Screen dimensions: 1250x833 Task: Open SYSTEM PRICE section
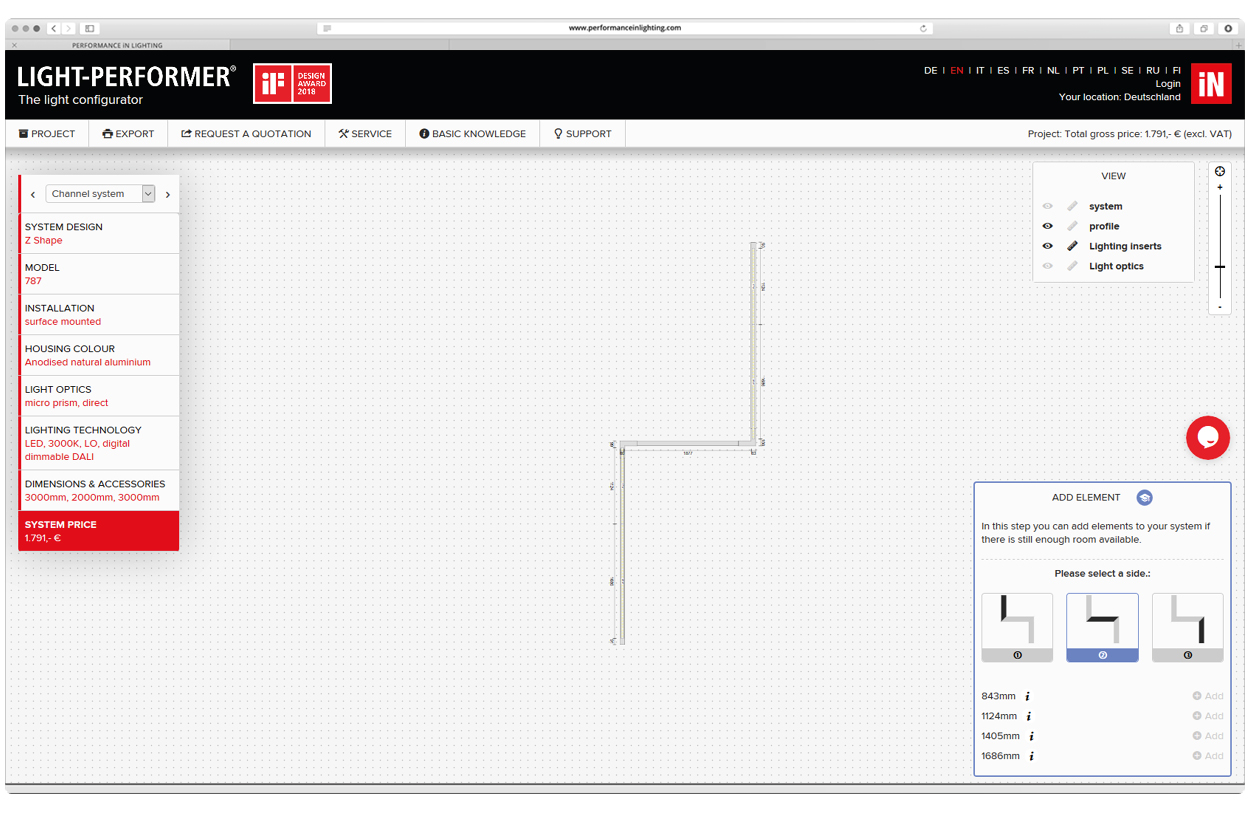coord(99,531)
